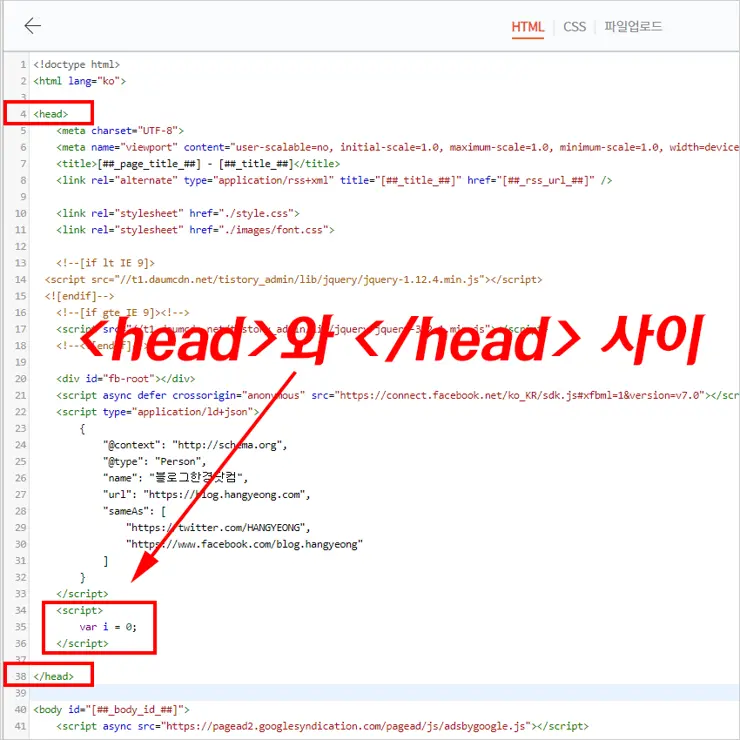Click line number 34 in the gutter

point(21,610)
